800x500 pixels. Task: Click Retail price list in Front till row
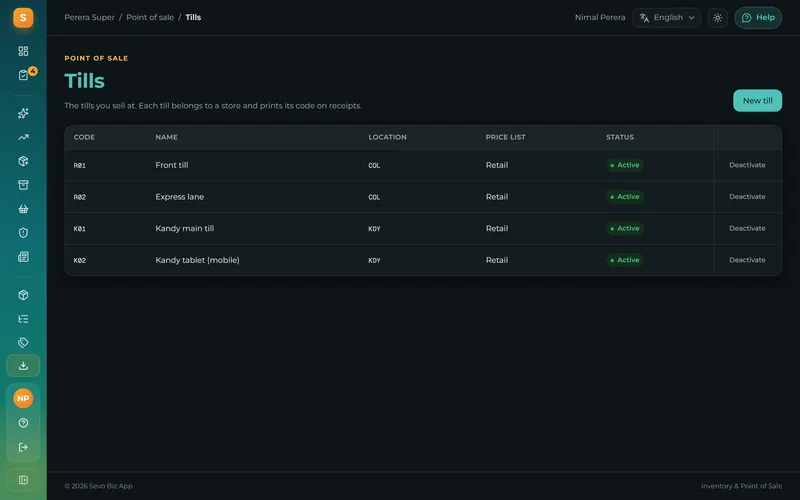click(x=496, y=165)
